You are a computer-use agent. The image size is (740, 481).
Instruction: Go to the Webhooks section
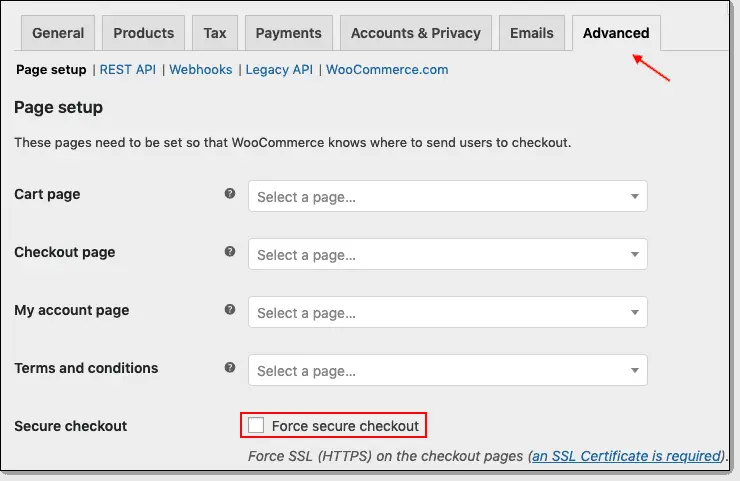[200, 70]
